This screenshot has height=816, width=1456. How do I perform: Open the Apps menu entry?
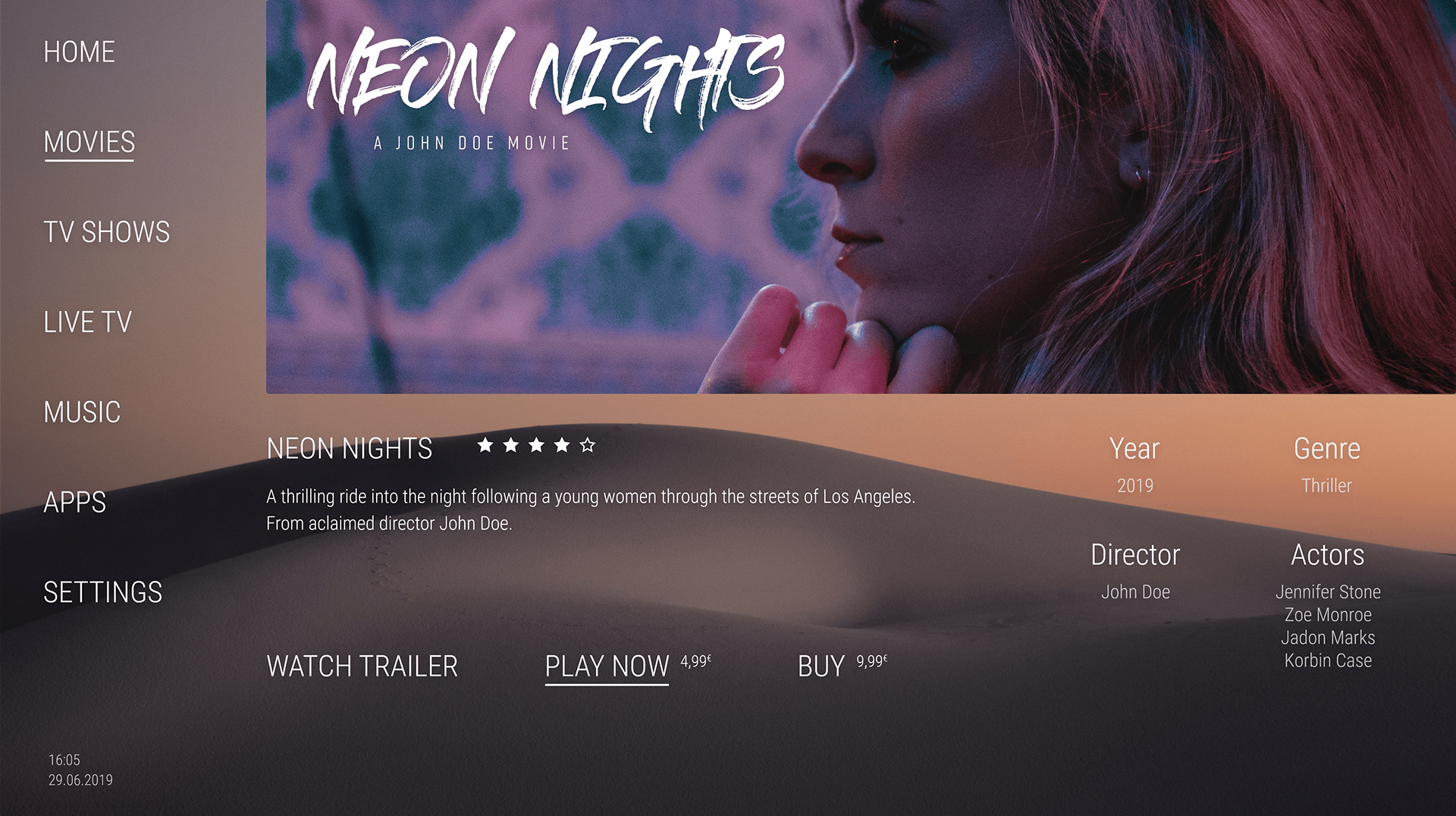click(x=75, y=502)
